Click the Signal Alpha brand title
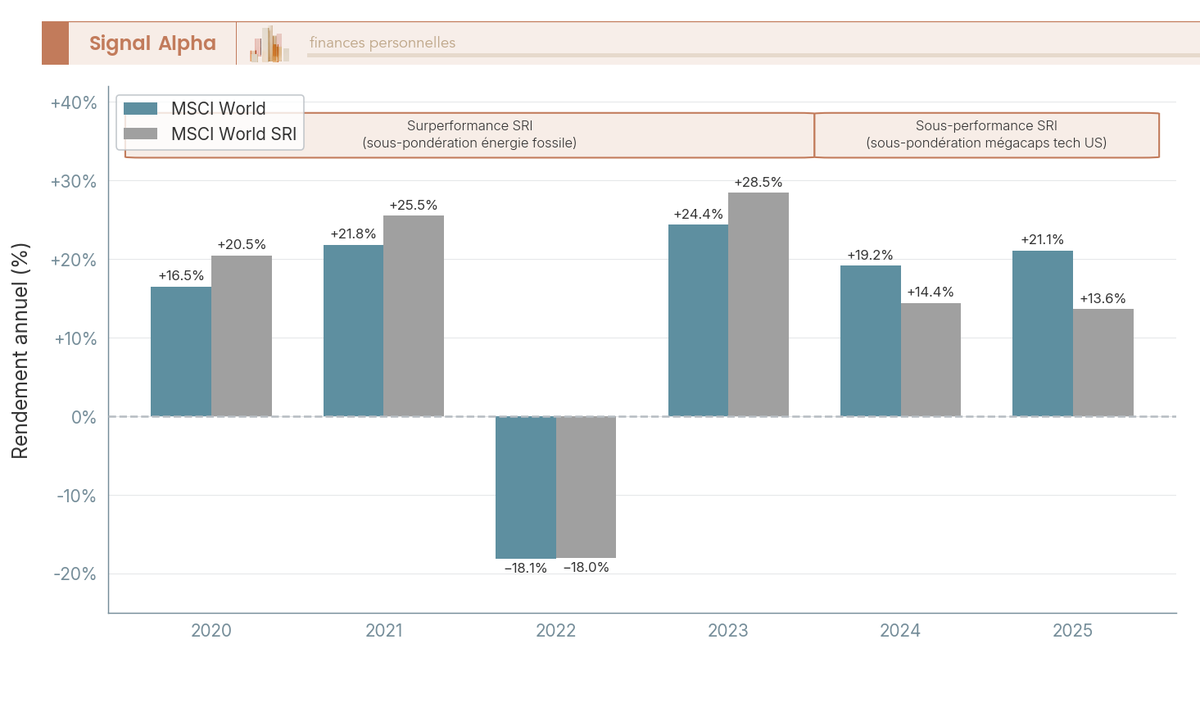 pos(152,43)
